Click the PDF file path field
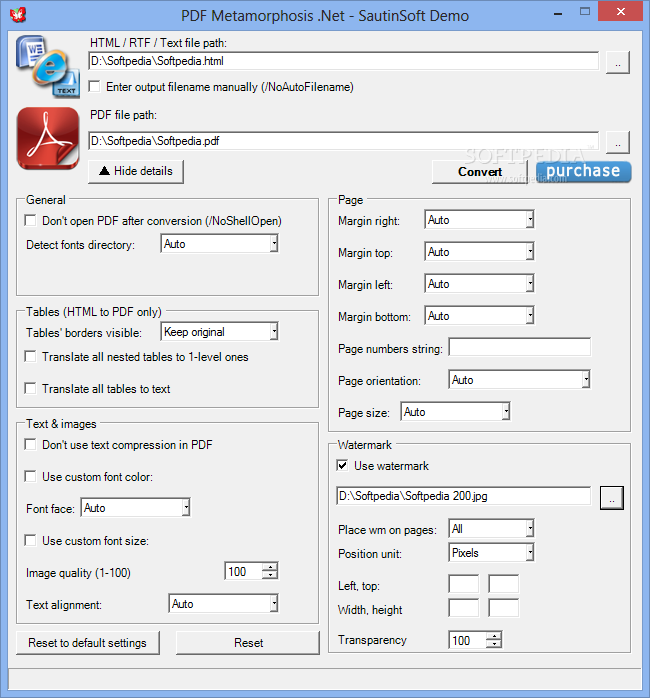 tap(343, 141)
